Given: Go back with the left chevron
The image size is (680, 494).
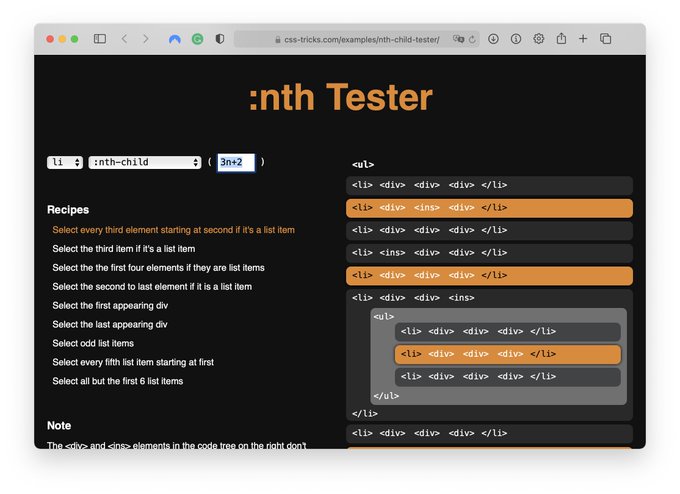Looking at the screenshot, I should click(124, 39).
